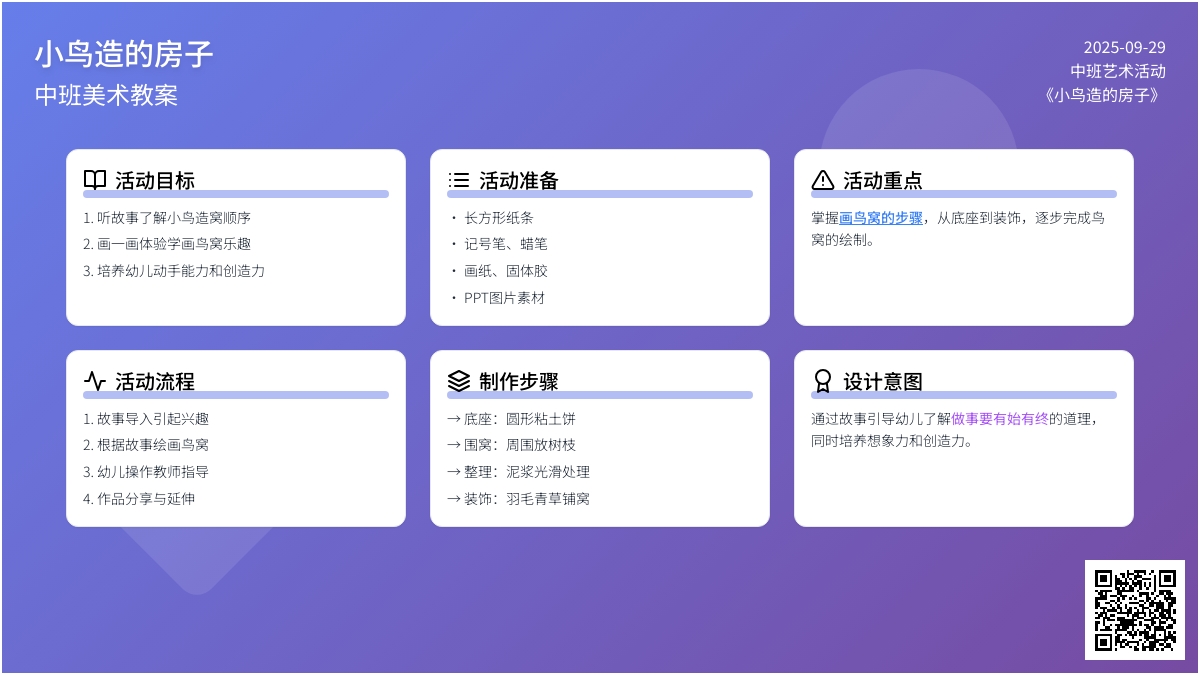
Task: Click the award ribbon icon beside 设计意图
Action: point(823,381)
